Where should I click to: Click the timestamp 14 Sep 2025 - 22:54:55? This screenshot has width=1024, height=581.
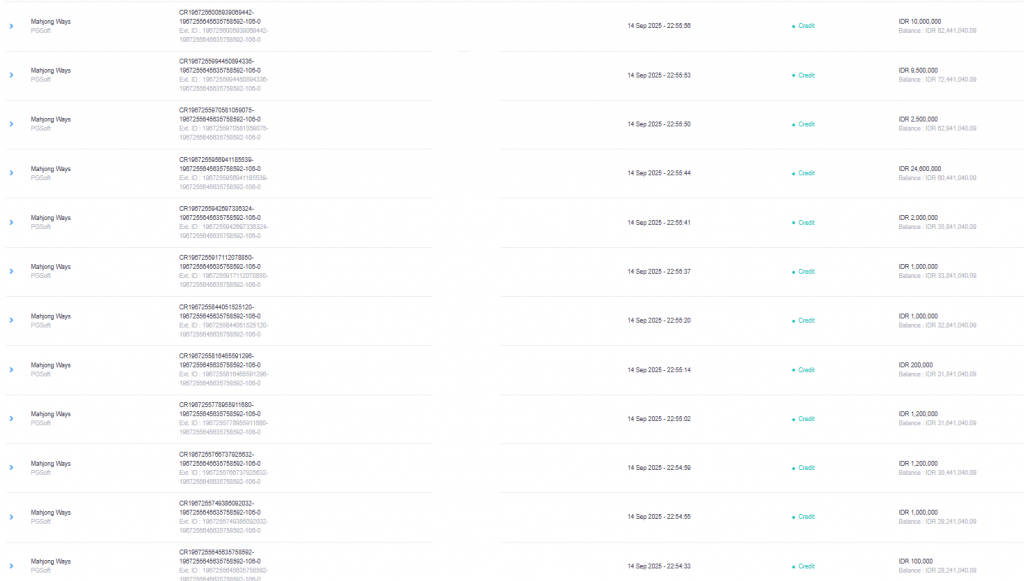click(x=659, y=517)
